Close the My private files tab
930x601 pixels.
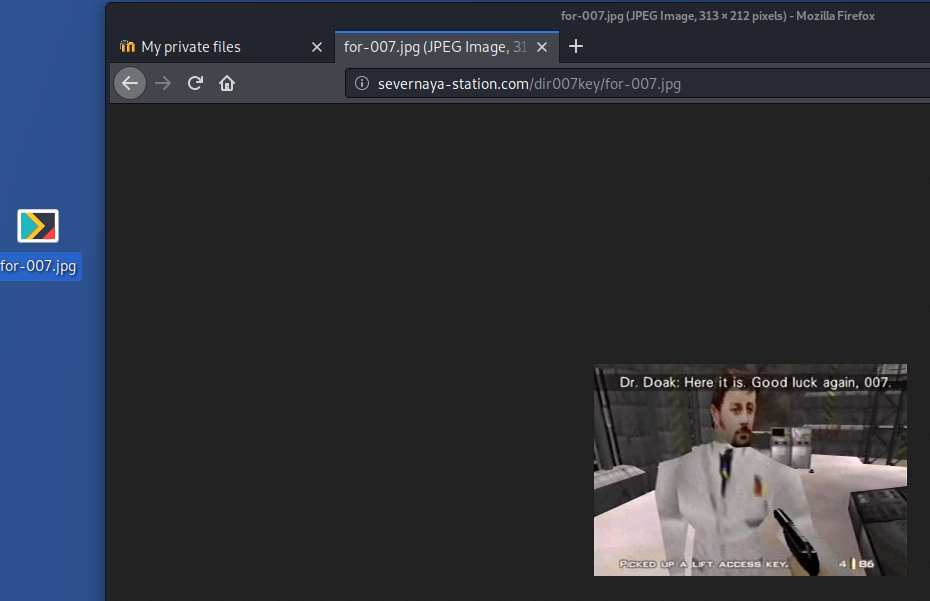(317, 47)
